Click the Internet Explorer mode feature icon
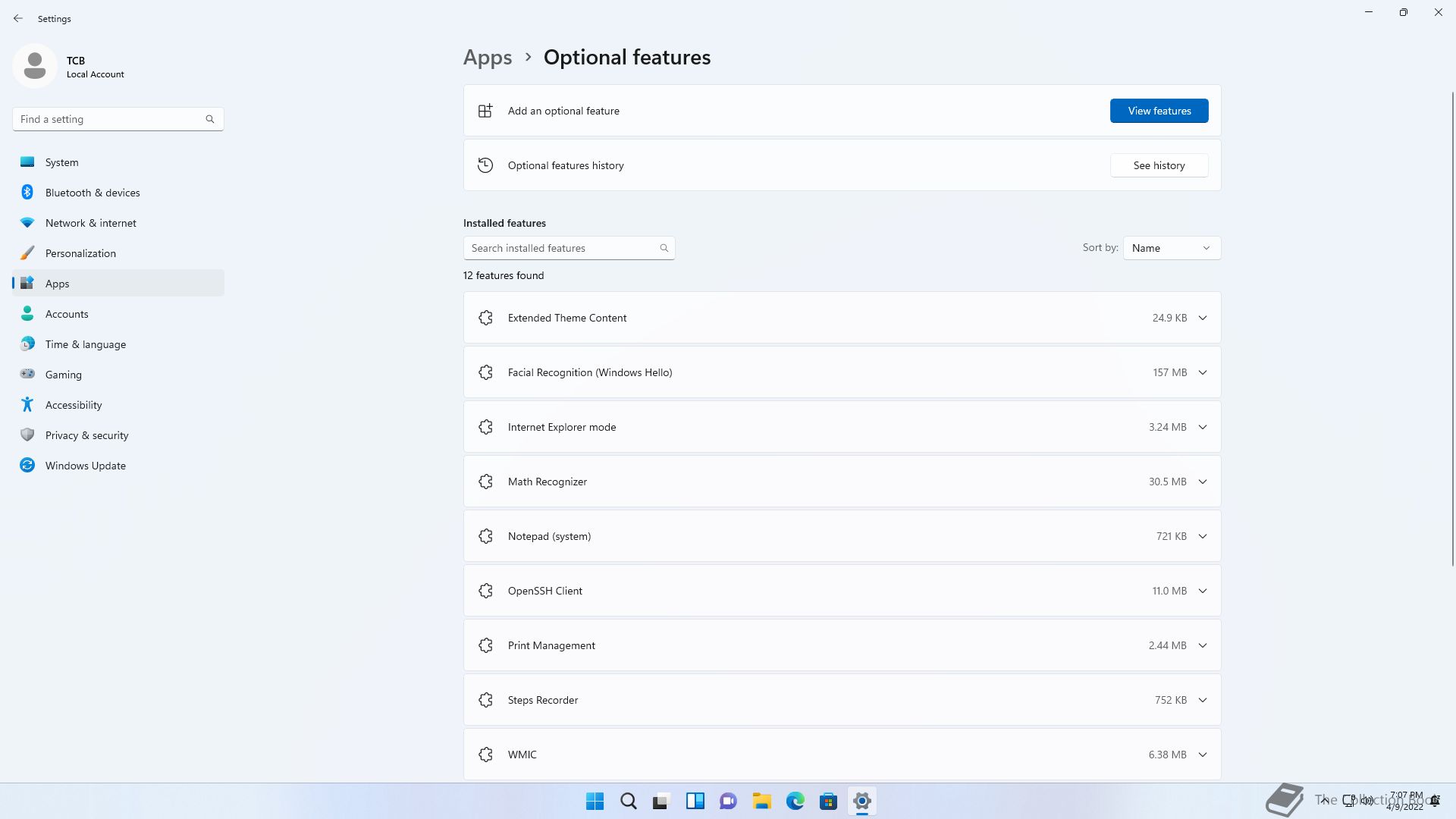 [486, 427]
